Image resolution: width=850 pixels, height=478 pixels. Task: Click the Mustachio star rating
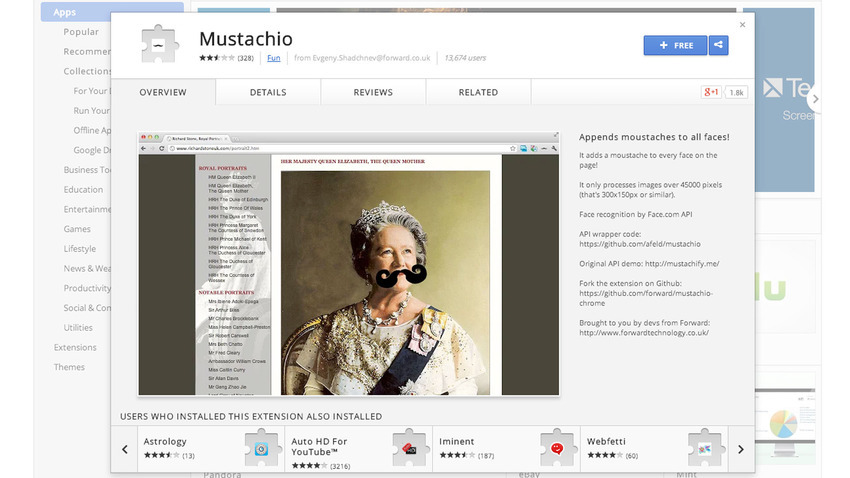(x=216, y=58)
